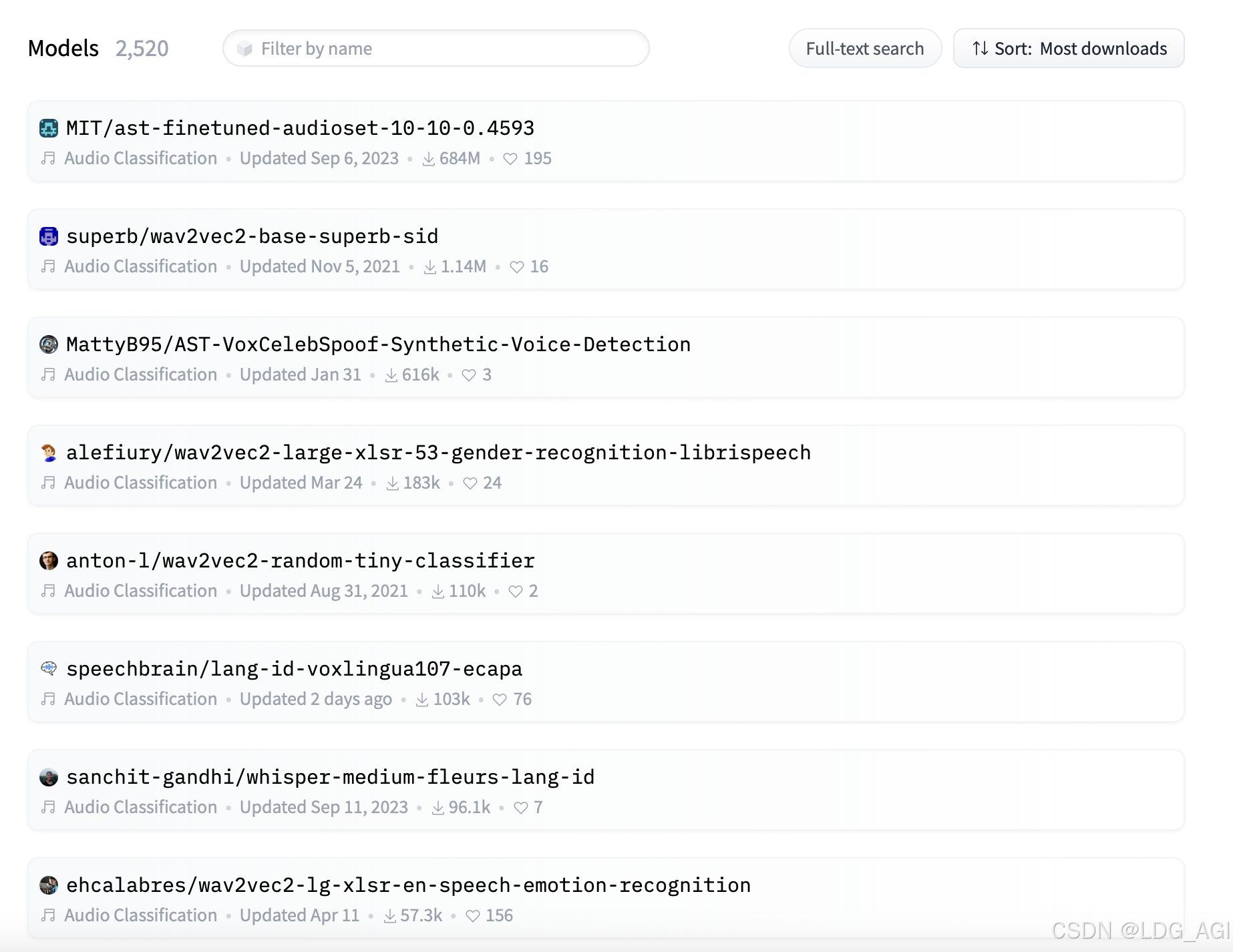This screenshot has height=952, width=1233.
Task: Click the heart icon with 24 likes
Action: point(470,483)
